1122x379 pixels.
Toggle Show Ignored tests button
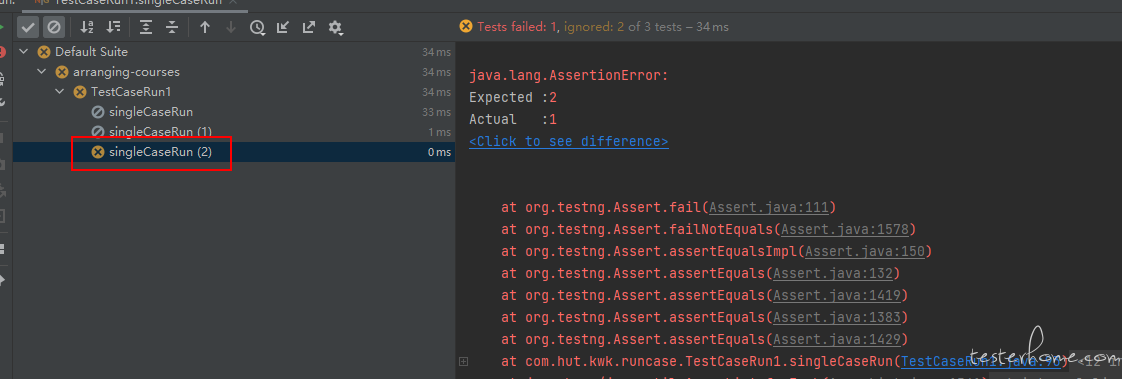coord(54,27)
